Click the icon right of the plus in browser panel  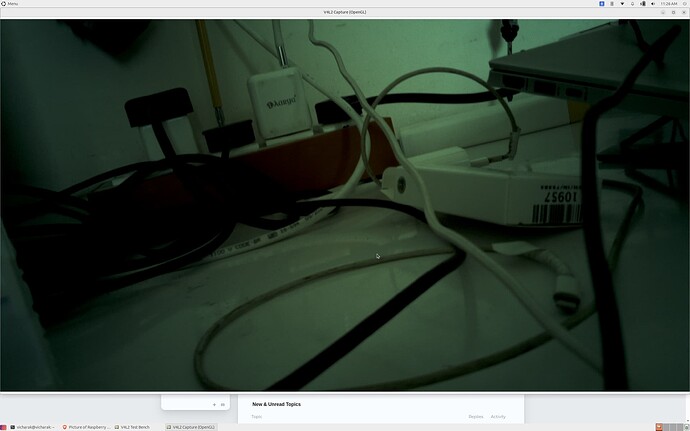point(223,405)
